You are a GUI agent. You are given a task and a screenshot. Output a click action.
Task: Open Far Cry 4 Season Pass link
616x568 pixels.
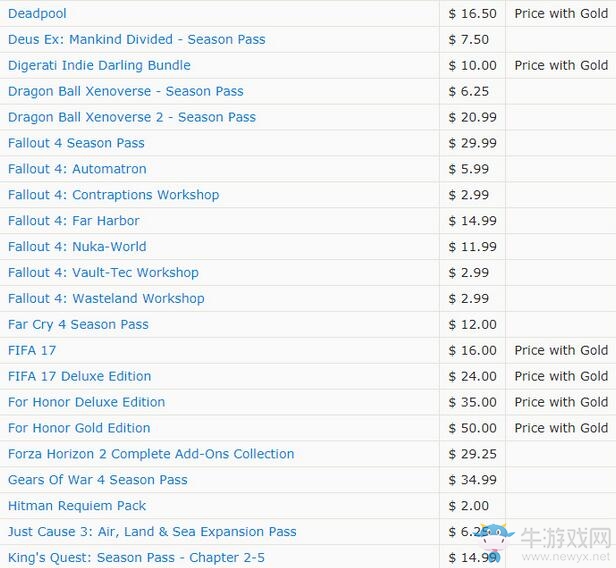tap(79, 325)
